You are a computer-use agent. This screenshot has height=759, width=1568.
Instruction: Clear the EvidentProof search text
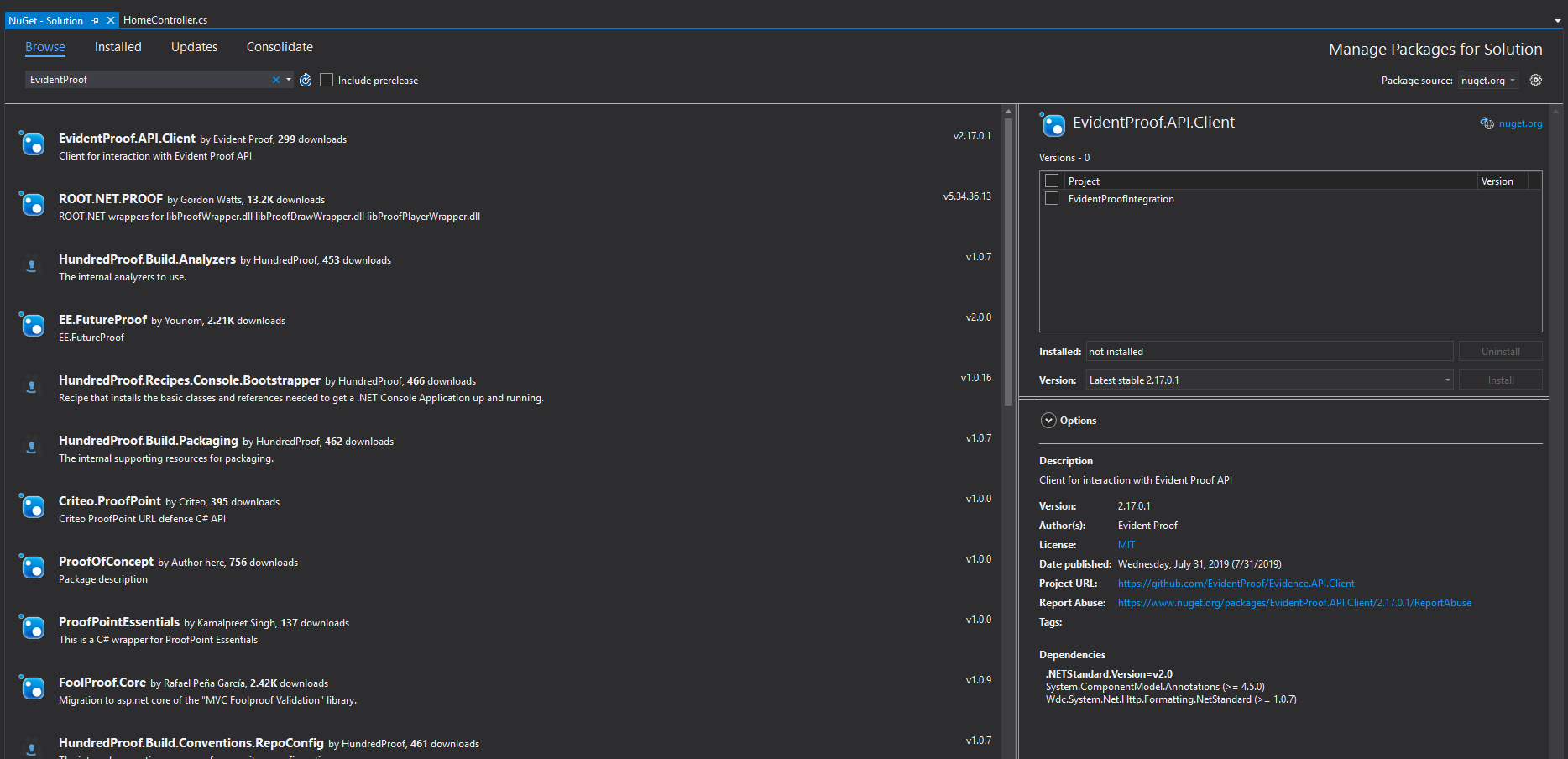tap(276, 80)
